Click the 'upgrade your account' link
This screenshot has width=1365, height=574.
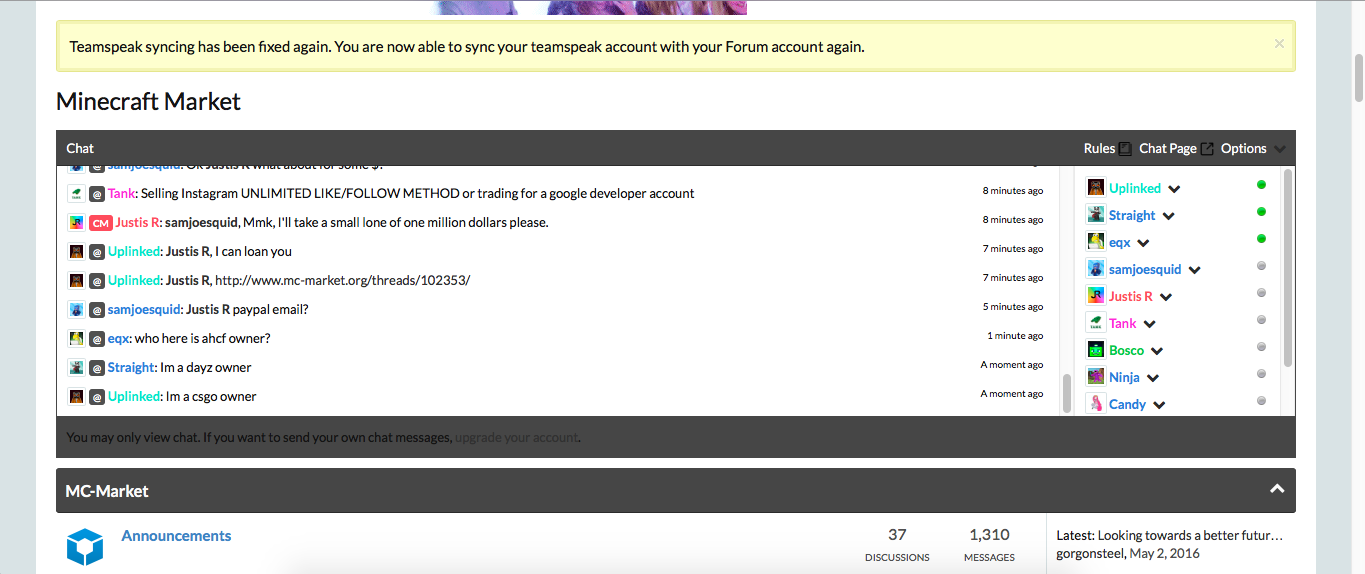[516, 437]
